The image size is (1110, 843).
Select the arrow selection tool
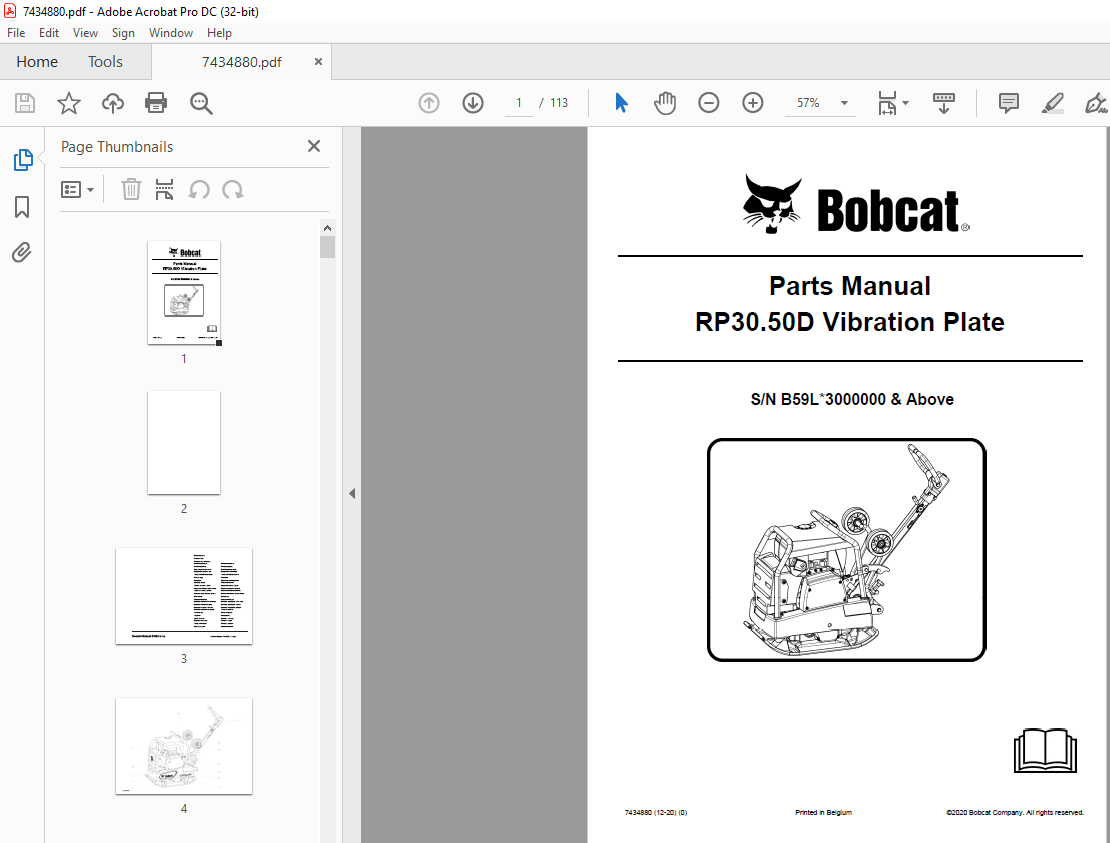[x=622, y=103]
